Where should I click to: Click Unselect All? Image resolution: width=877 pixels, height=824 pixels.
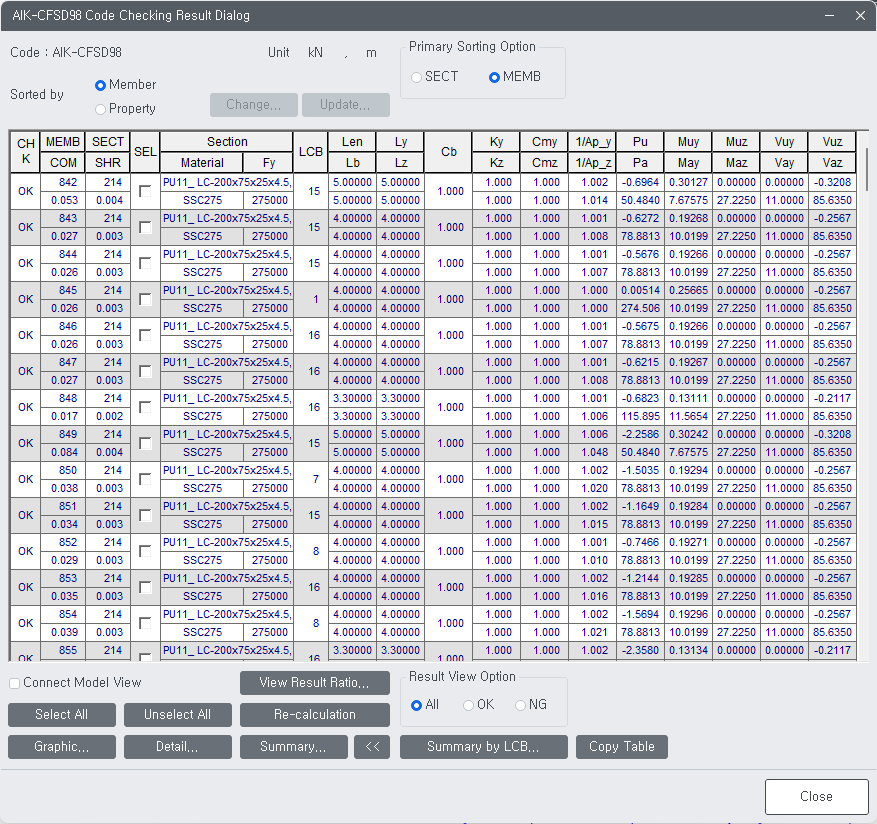[x=177, y=714]
